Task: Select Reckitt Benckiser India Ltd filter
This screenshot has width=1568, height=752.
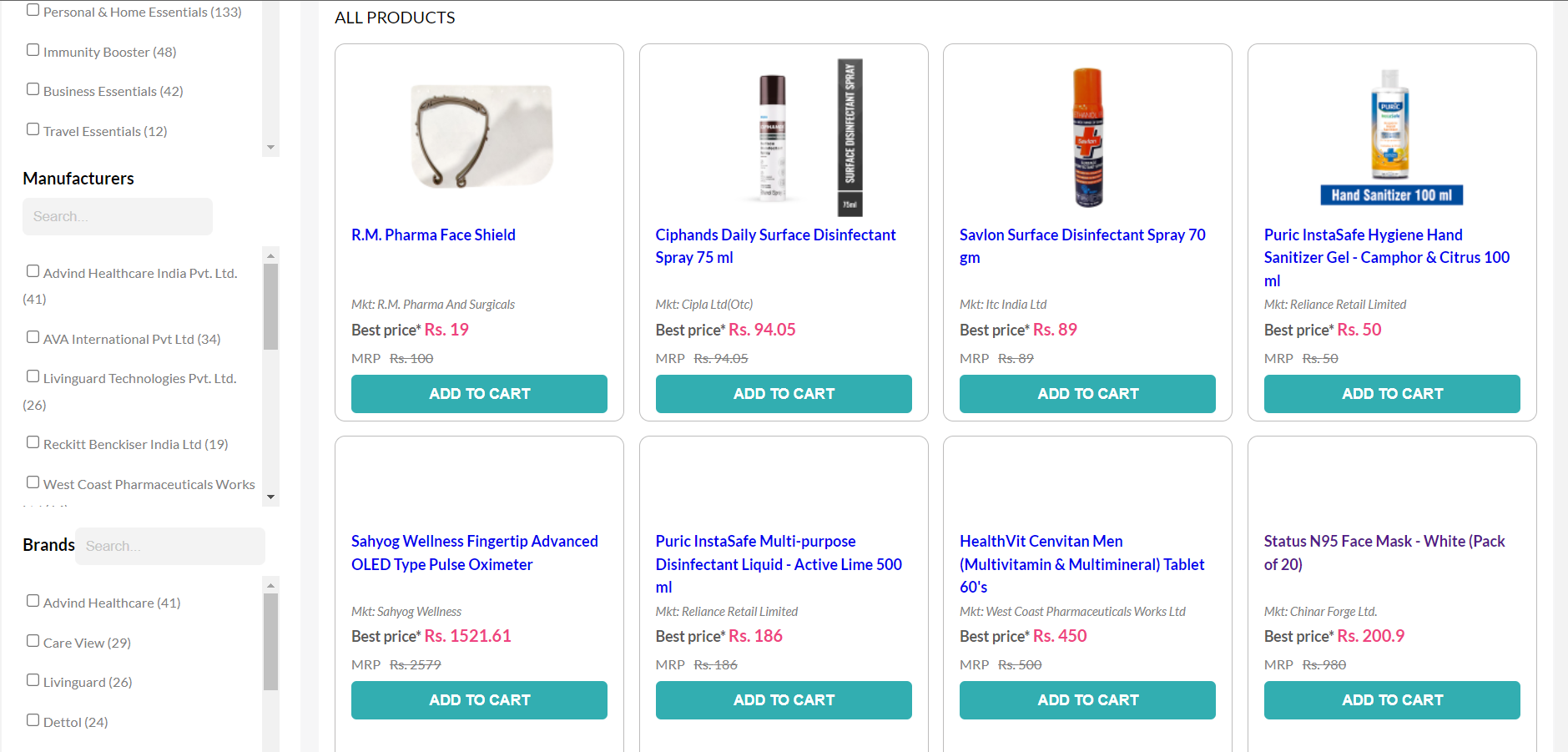Action: 33,441
